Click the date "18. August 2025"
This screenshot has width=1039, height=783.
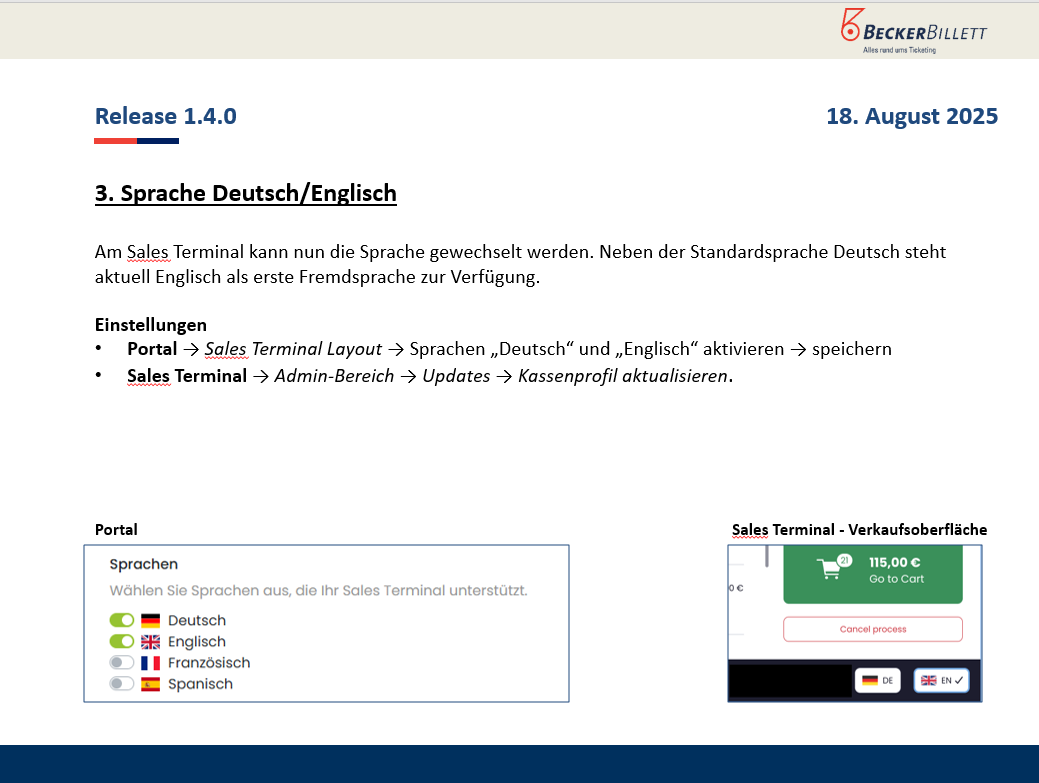[912, 116]
